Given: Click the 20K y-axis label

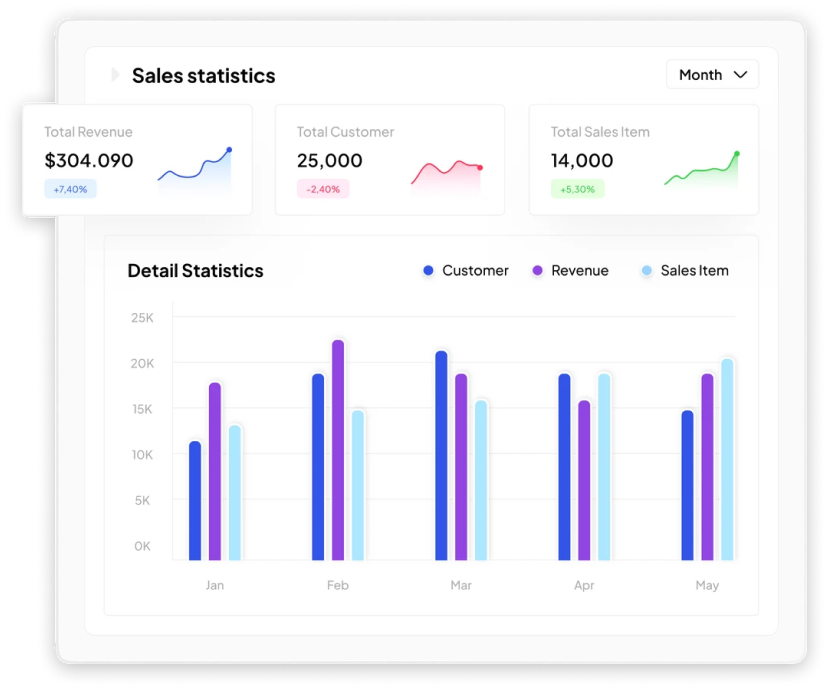Looking at the screenshot, I should (142, 364).
